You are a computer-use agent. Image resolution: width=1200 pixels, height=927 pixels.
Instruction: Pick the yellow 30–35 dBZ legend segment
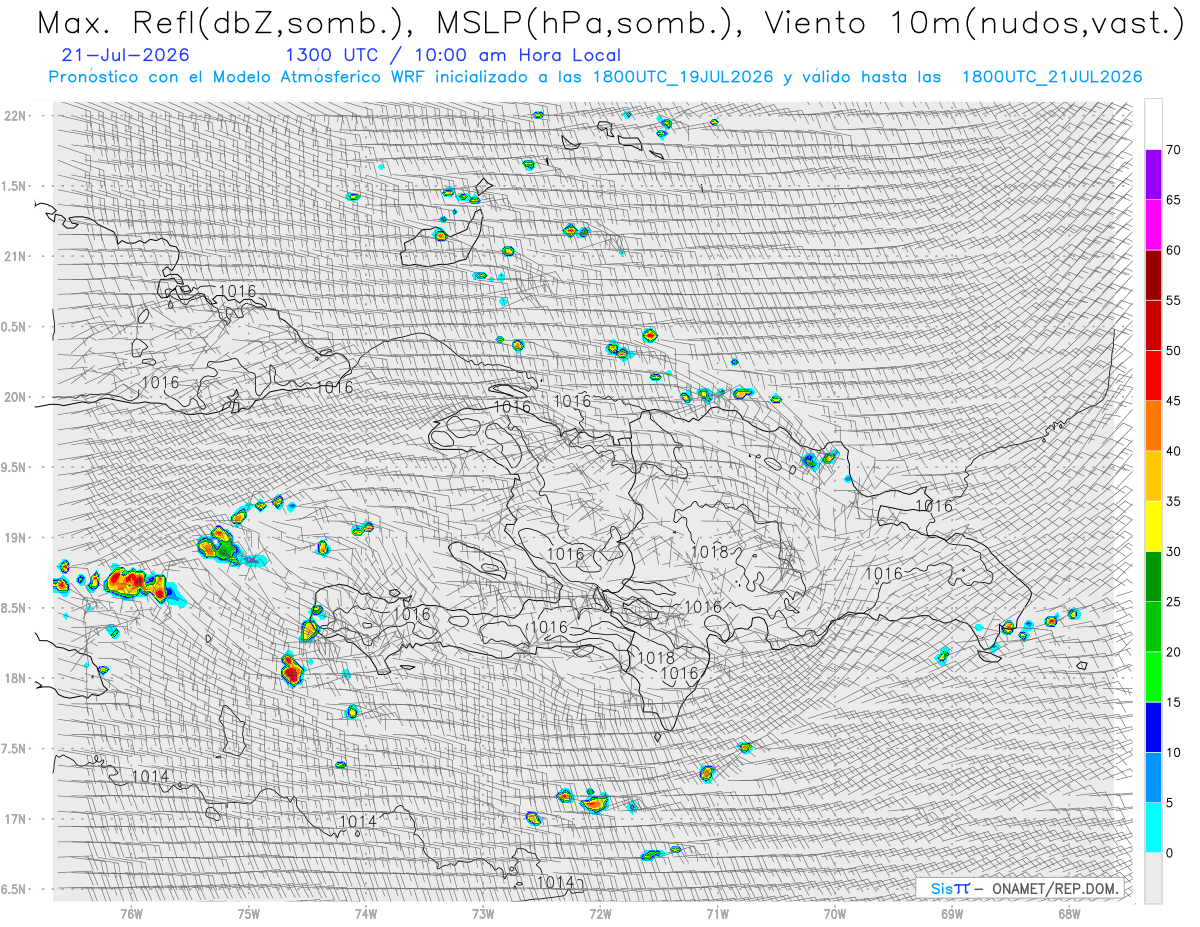tap(1153, 526)
